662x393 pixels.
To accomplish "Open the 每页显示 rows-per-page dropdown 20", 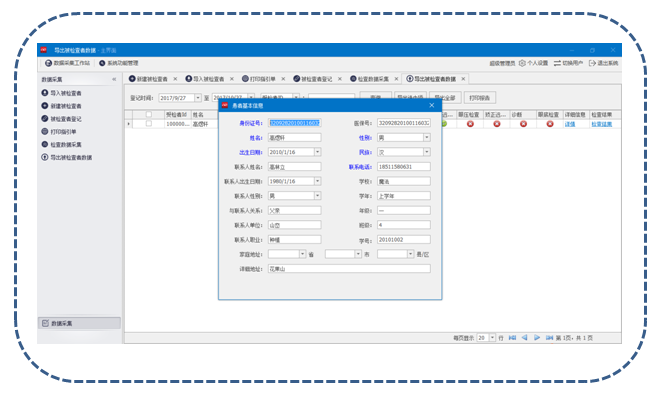I will pos(492,338).
